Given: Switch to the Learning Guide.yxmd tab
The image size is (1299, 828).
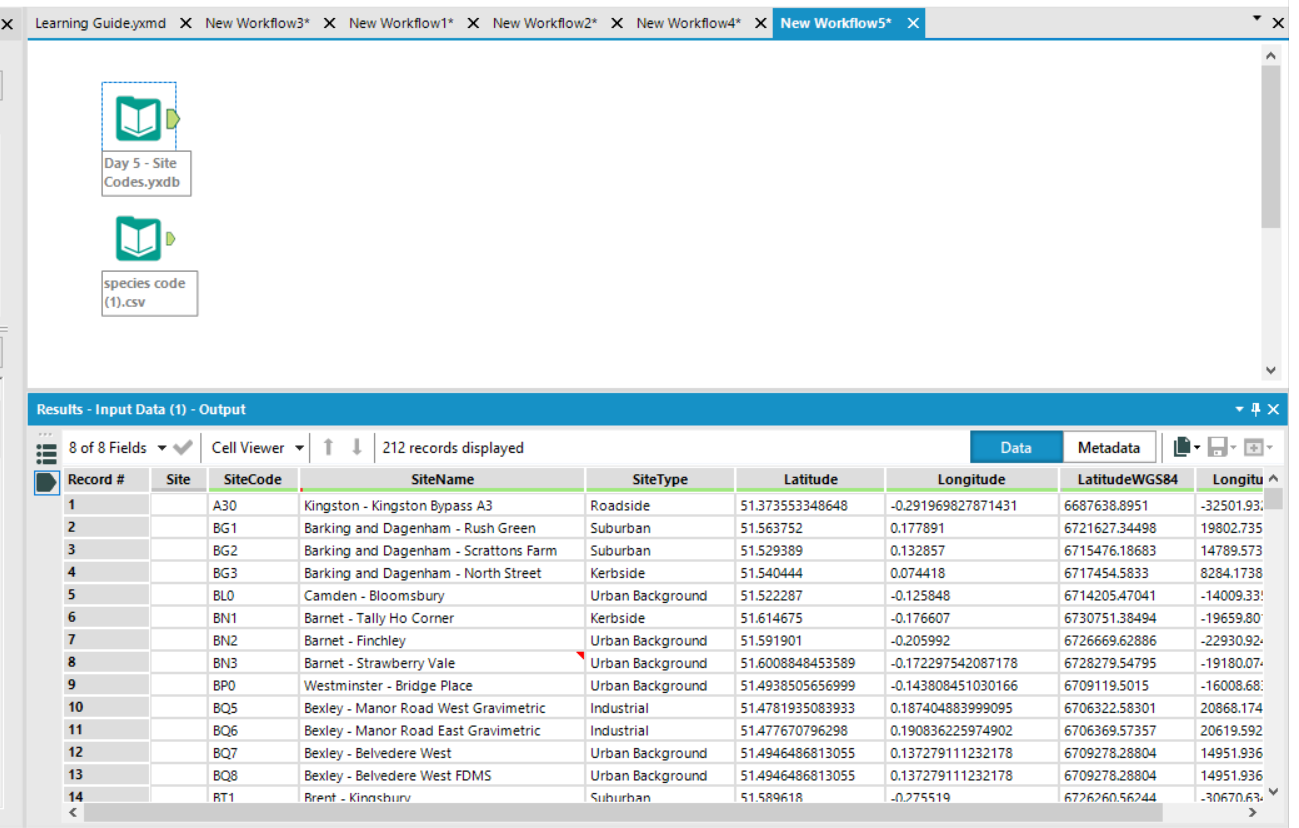Looking at the screenshot, I should [x=100, y=23].
